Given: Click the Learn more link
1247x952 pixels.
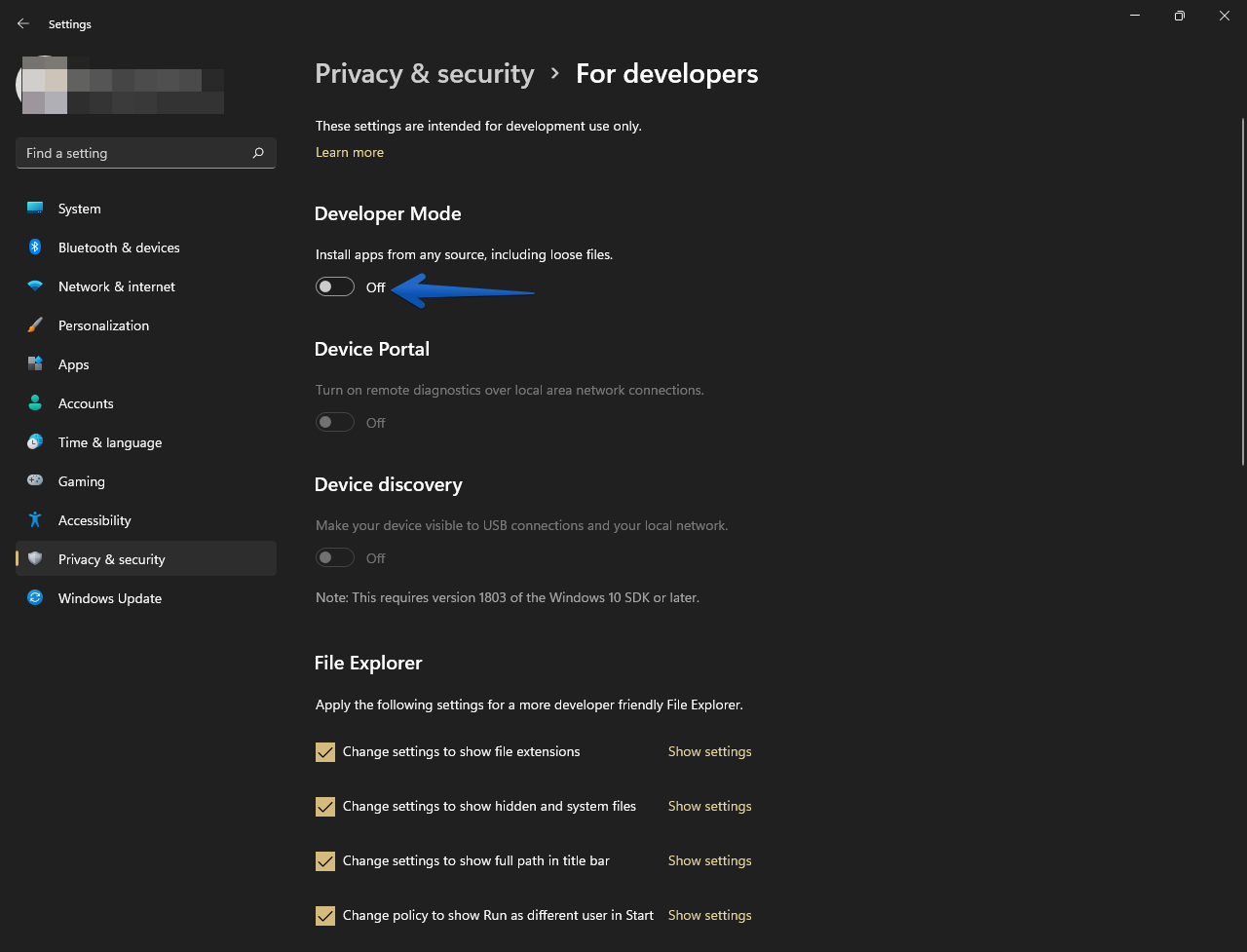Looking at the screenshot, I should click(350, 152).
